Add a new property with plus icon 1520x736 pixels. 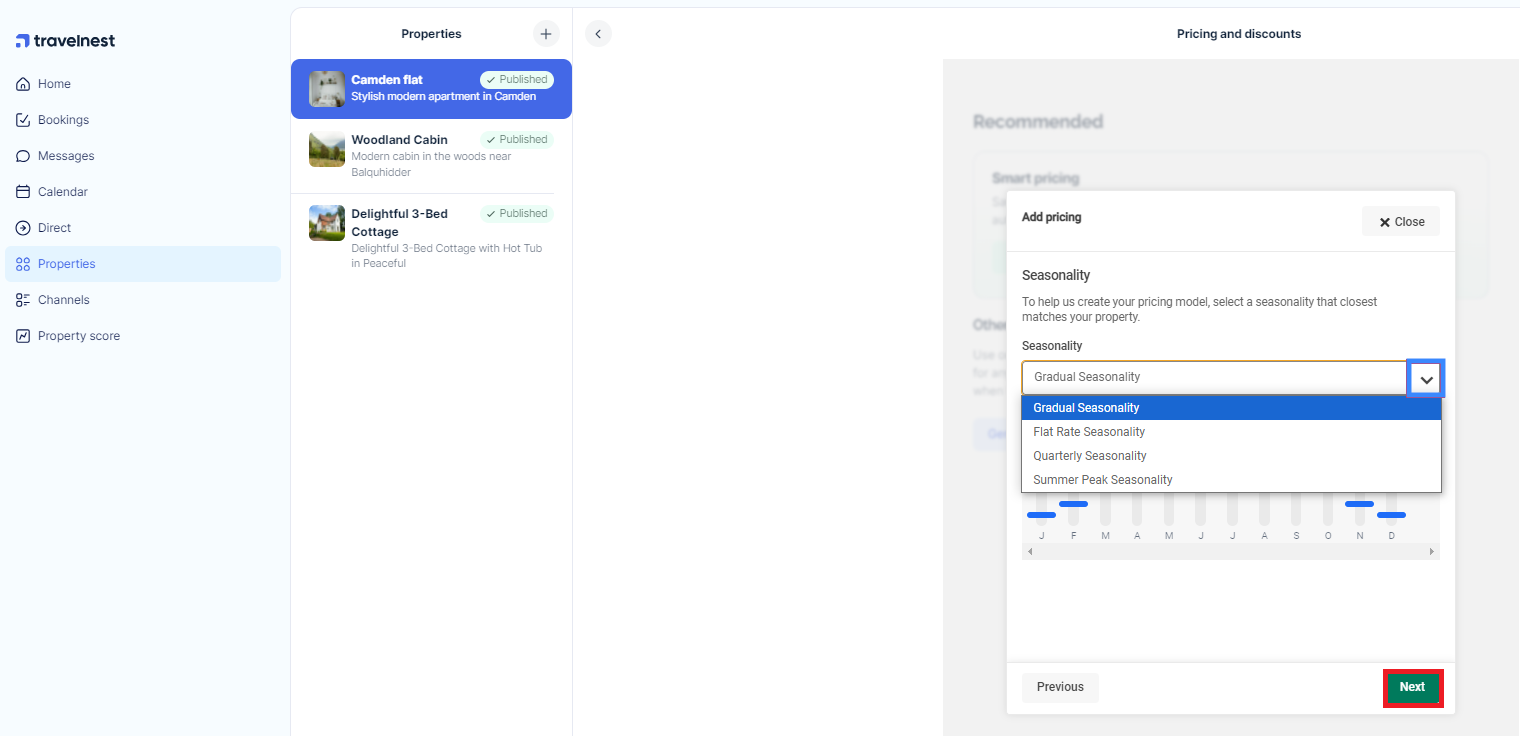tap(546, 34)
